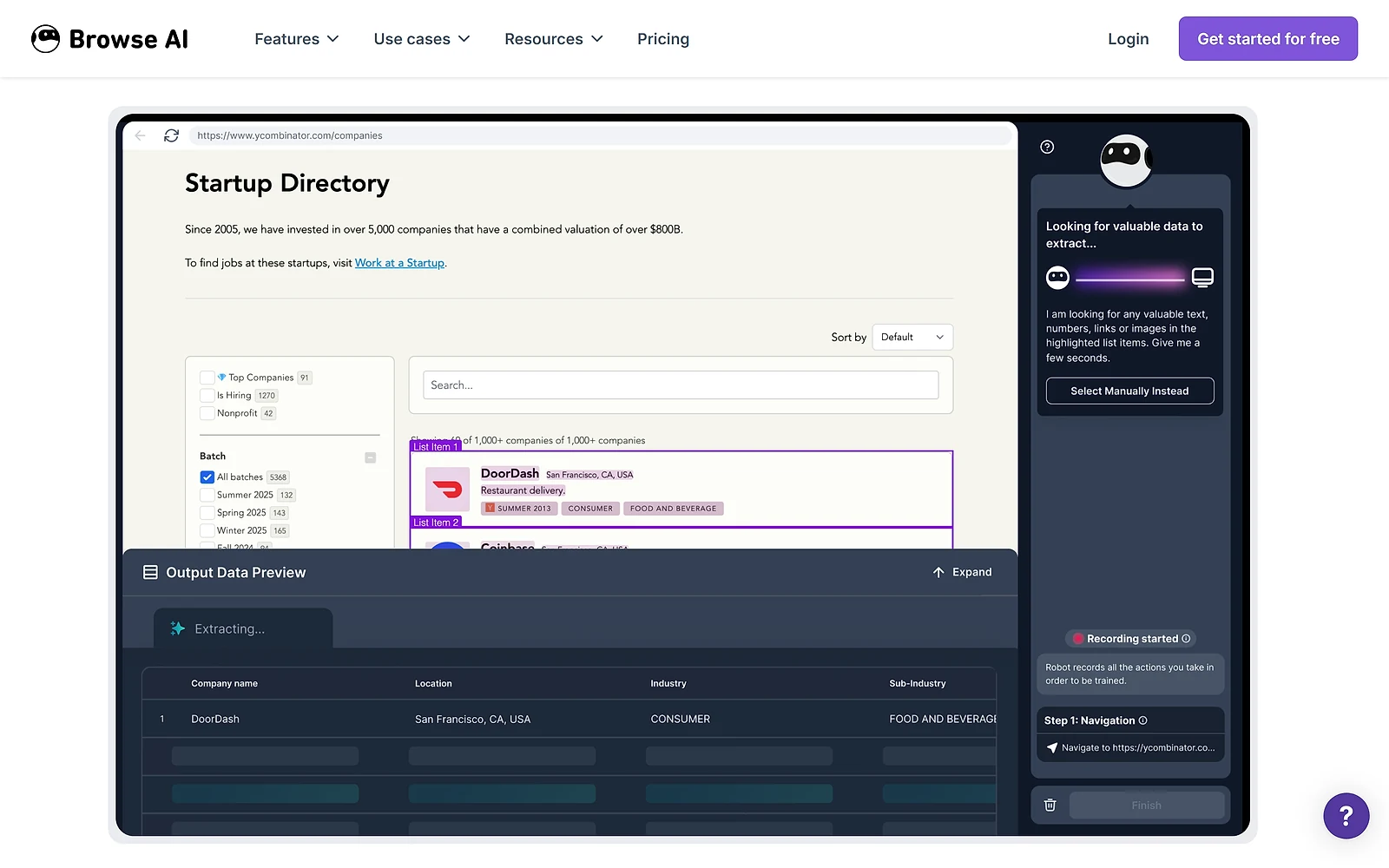Click the SUMMER 2013 tag

click(x=518, y=509)
